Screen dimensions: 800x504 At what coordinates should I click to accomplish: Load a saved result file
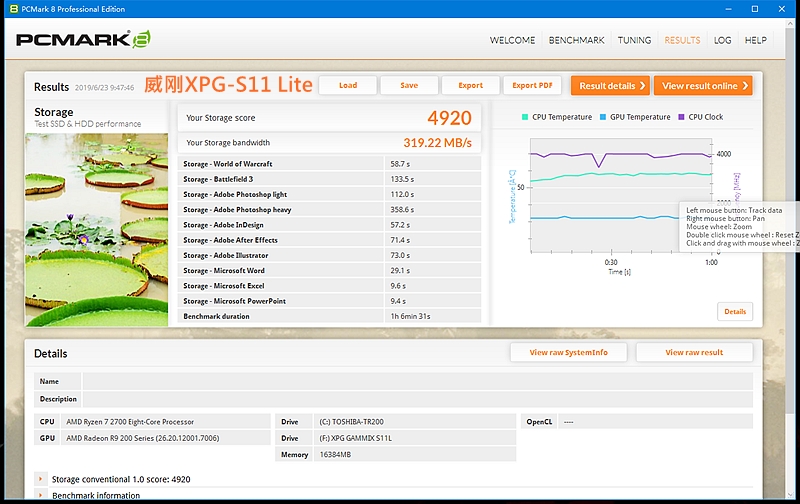348,85
